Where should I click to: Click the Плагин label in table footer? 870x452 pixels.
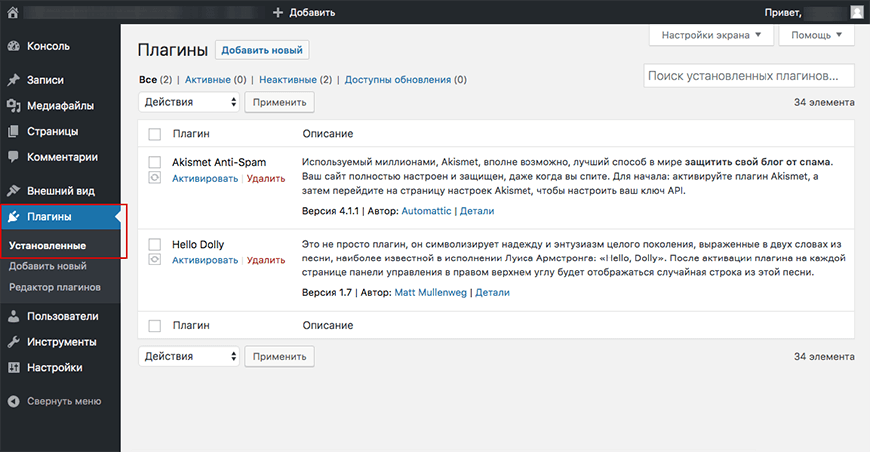click(191, 326)
